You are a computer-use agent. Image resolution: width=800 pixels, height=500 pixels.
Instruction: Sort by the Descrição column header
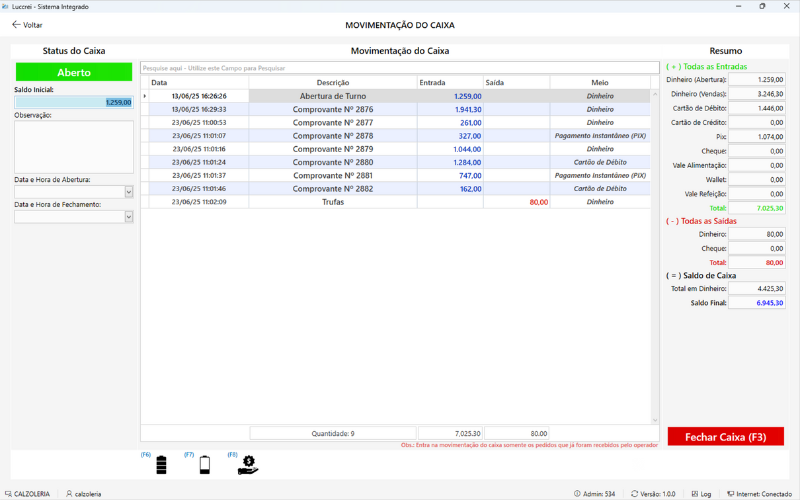click(x=333, y=82)
